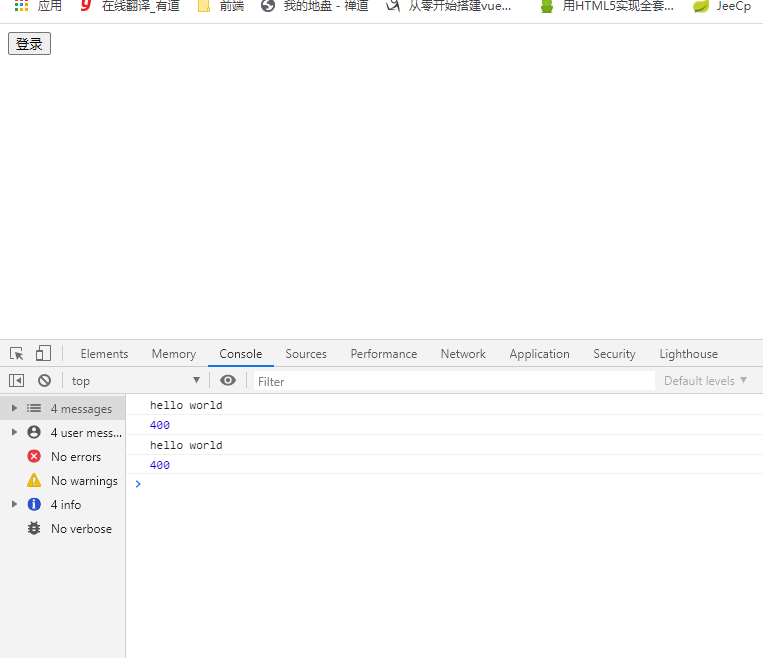Click the second 400 log value
Image resolution: width=763 pixels, height=658 pixels.
coord(160,465)
